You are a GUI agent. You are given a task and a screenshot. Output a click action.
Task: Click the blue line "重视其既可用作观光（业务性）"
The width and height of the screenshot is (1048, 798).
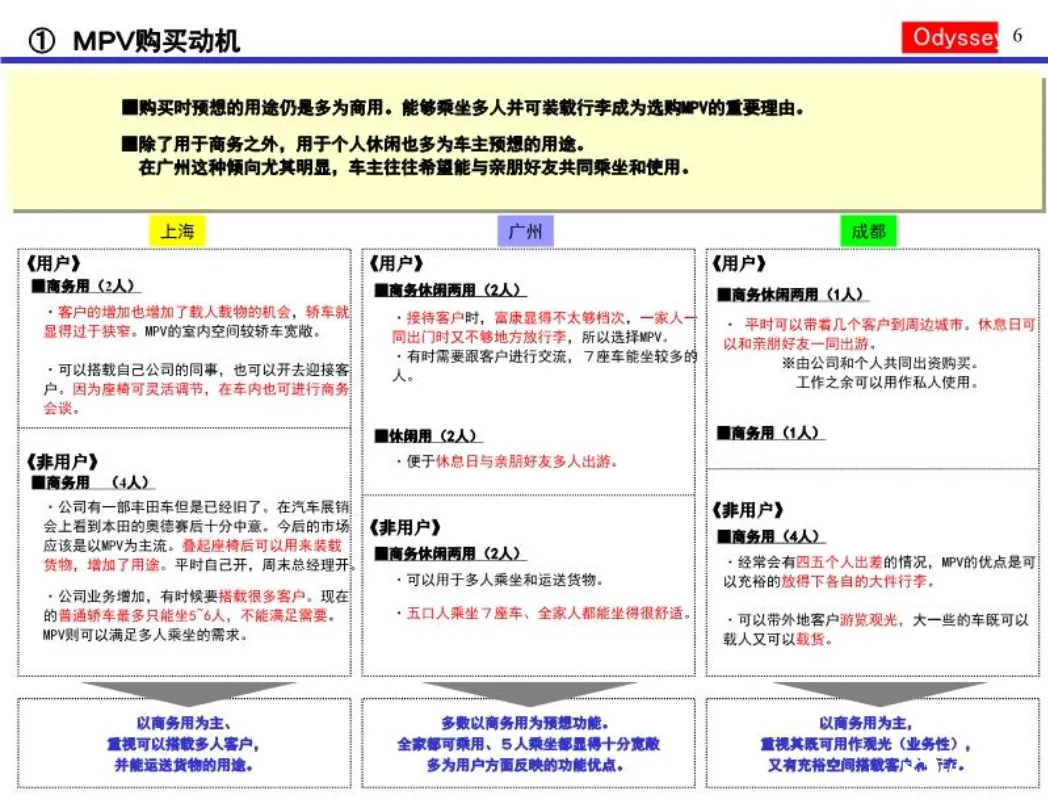coord(866,744)
